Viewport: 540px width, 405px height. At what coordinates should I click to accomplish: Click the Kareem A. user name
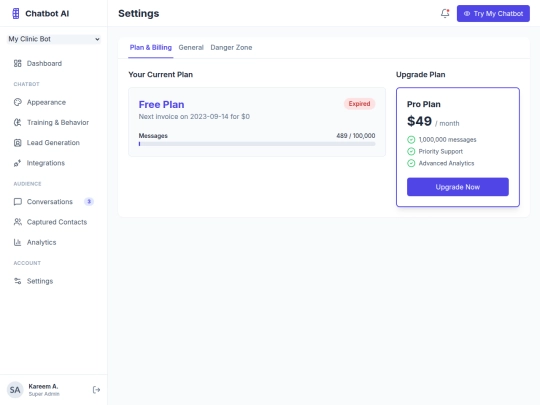tap(43, 386)
